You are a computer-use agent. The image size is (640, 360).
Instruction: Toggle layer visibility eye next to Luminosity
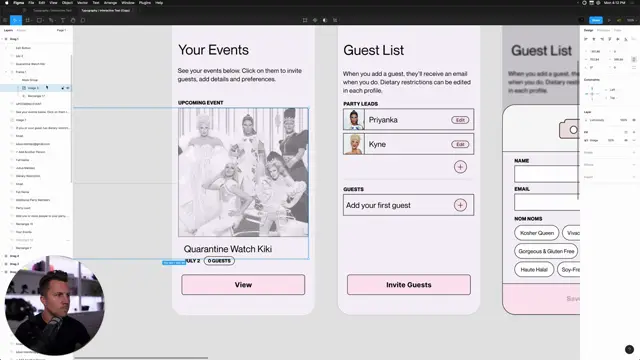(634, 120)
